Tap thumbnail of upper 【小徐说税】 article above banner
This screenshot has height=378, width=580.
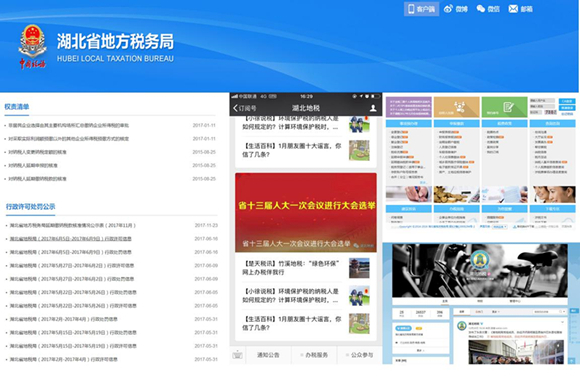tap(359, 124)
